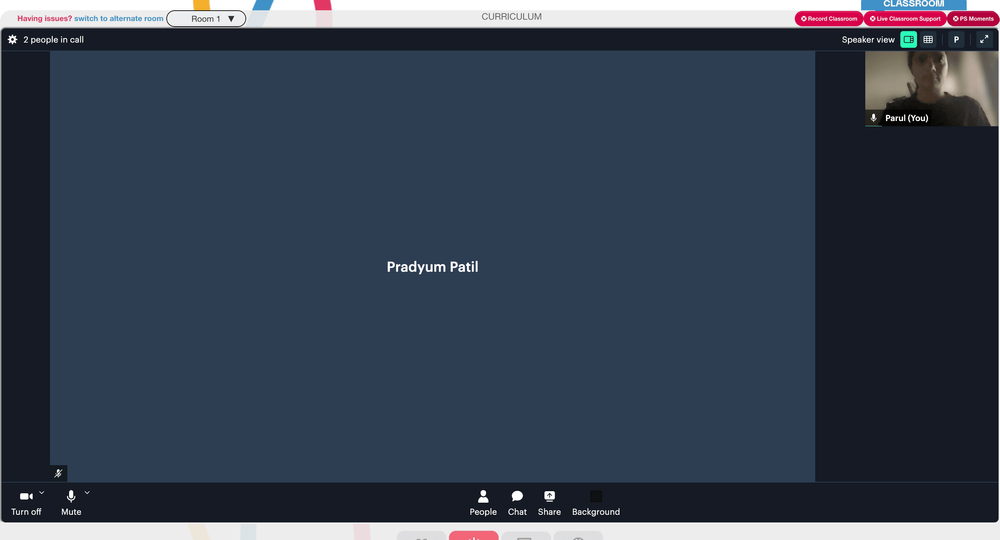
Task: Click the 2 people in call text
Action: coord(54,40)
